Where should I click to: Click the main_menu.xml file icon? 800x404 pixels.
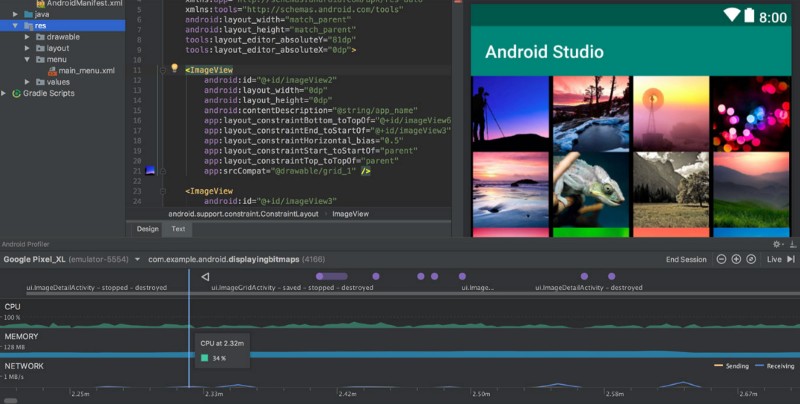click(x=52, y=71)
